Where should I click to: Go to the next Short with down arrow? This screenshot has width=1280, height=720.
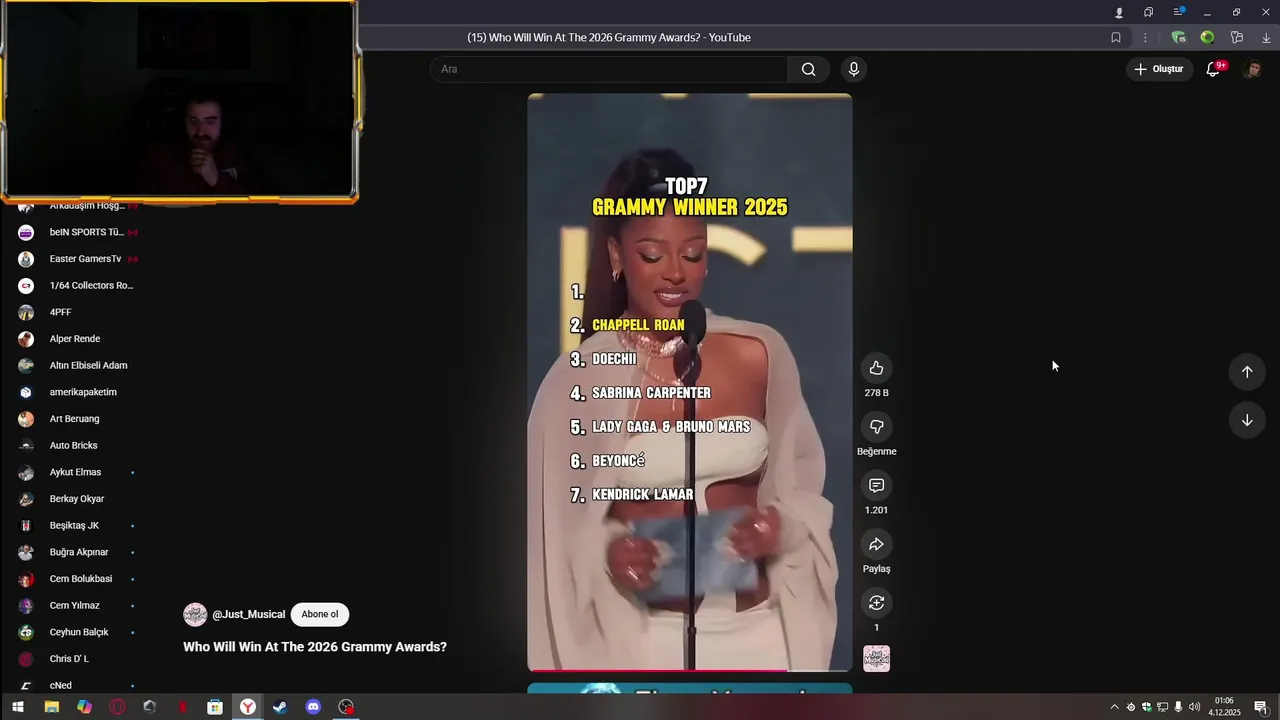1247,420
